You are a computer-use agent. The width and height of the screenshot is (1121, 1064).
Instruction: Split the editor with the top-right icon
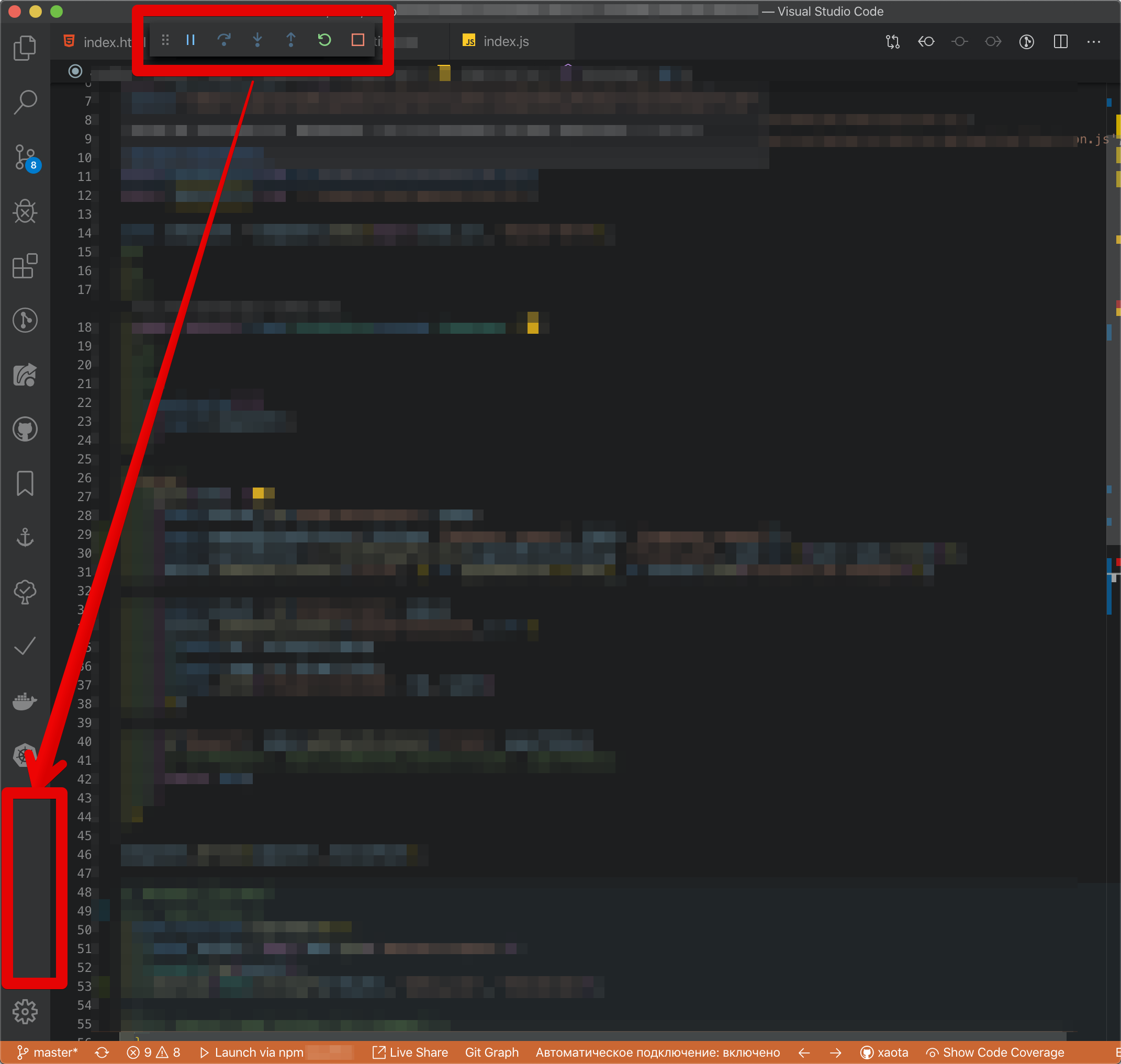pos(1060,41)
